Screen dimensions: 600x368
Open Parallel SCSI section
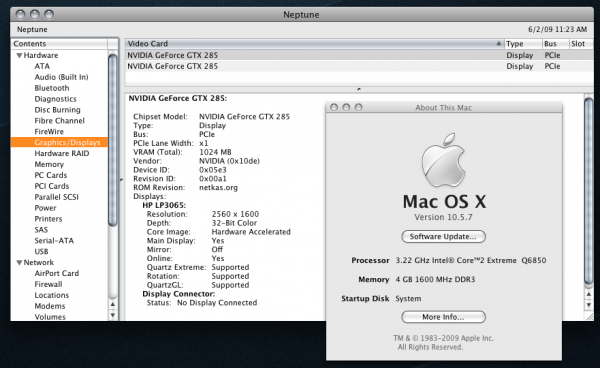[x=56, y=197]
